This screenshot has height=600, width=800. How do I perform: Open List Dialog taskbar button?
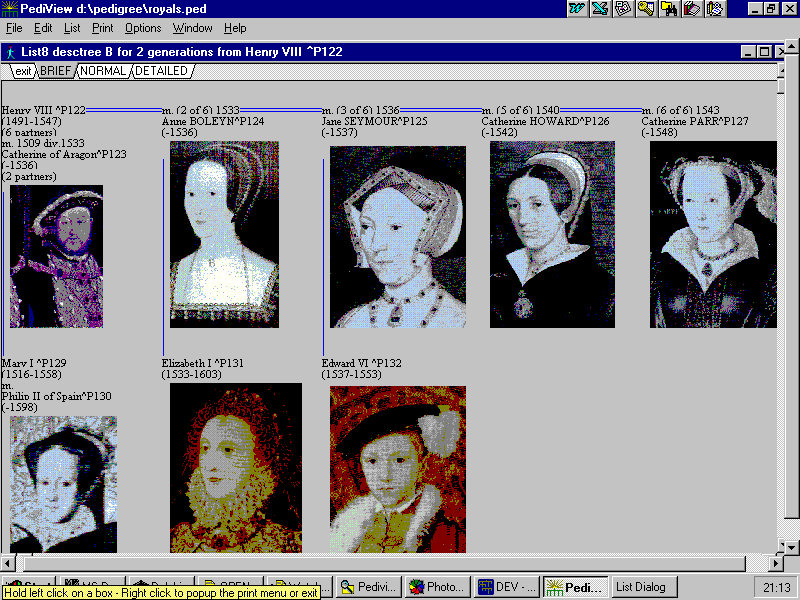click(645, 587)
